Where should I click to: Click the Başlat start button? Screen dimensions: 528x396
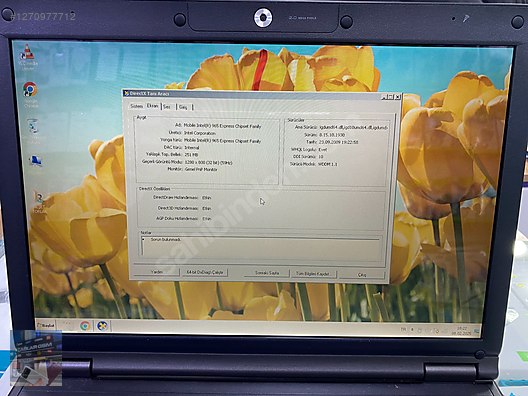pos(46,325)
